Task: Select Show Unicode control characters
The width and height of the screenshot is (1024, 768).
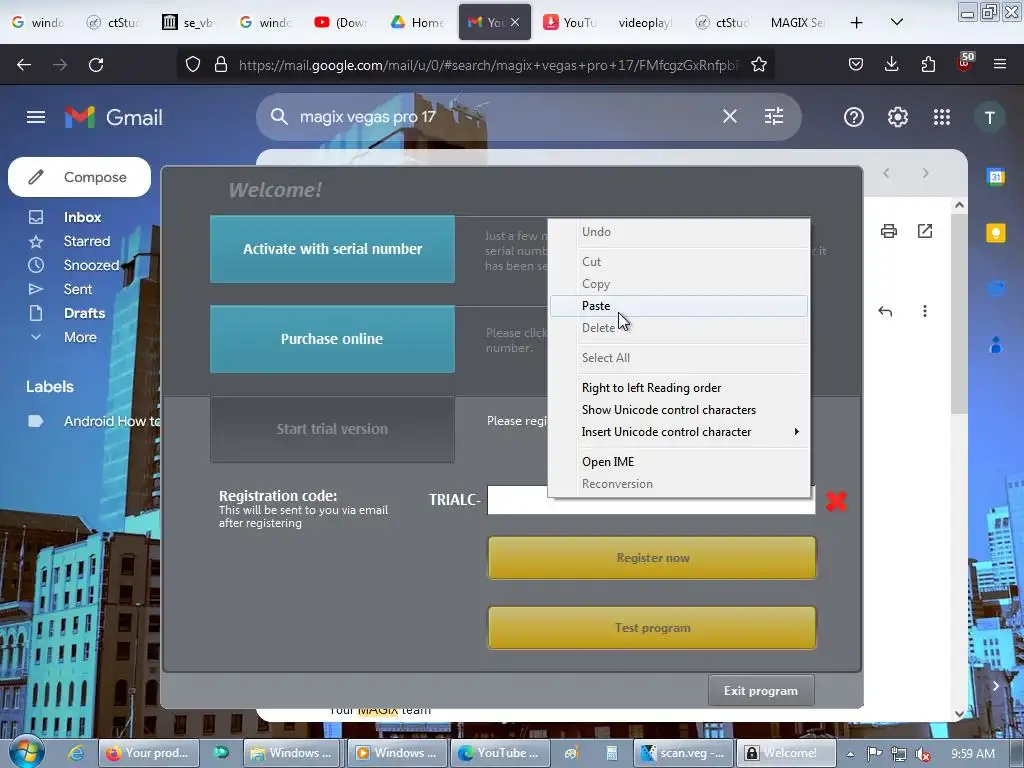Action: click(x=679, y=410)
